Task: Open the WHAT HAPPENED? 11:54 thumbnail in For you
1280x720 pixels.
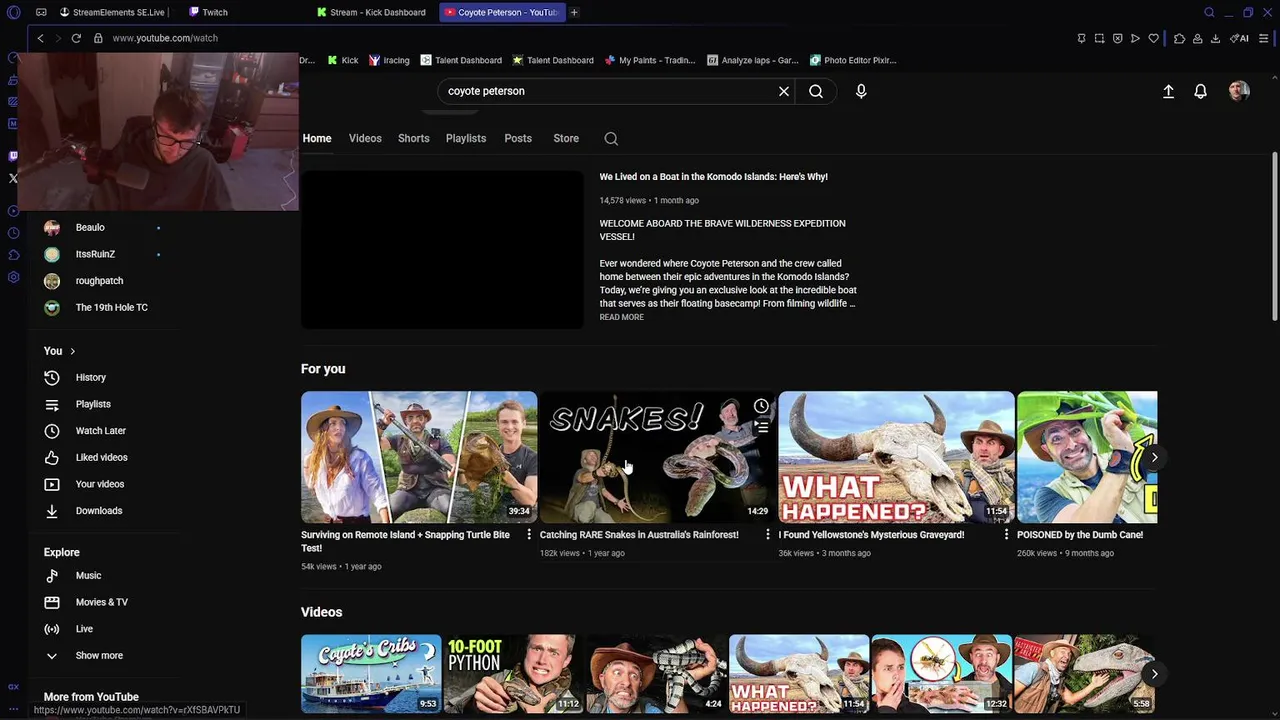Action: click(x=896, y=457)
